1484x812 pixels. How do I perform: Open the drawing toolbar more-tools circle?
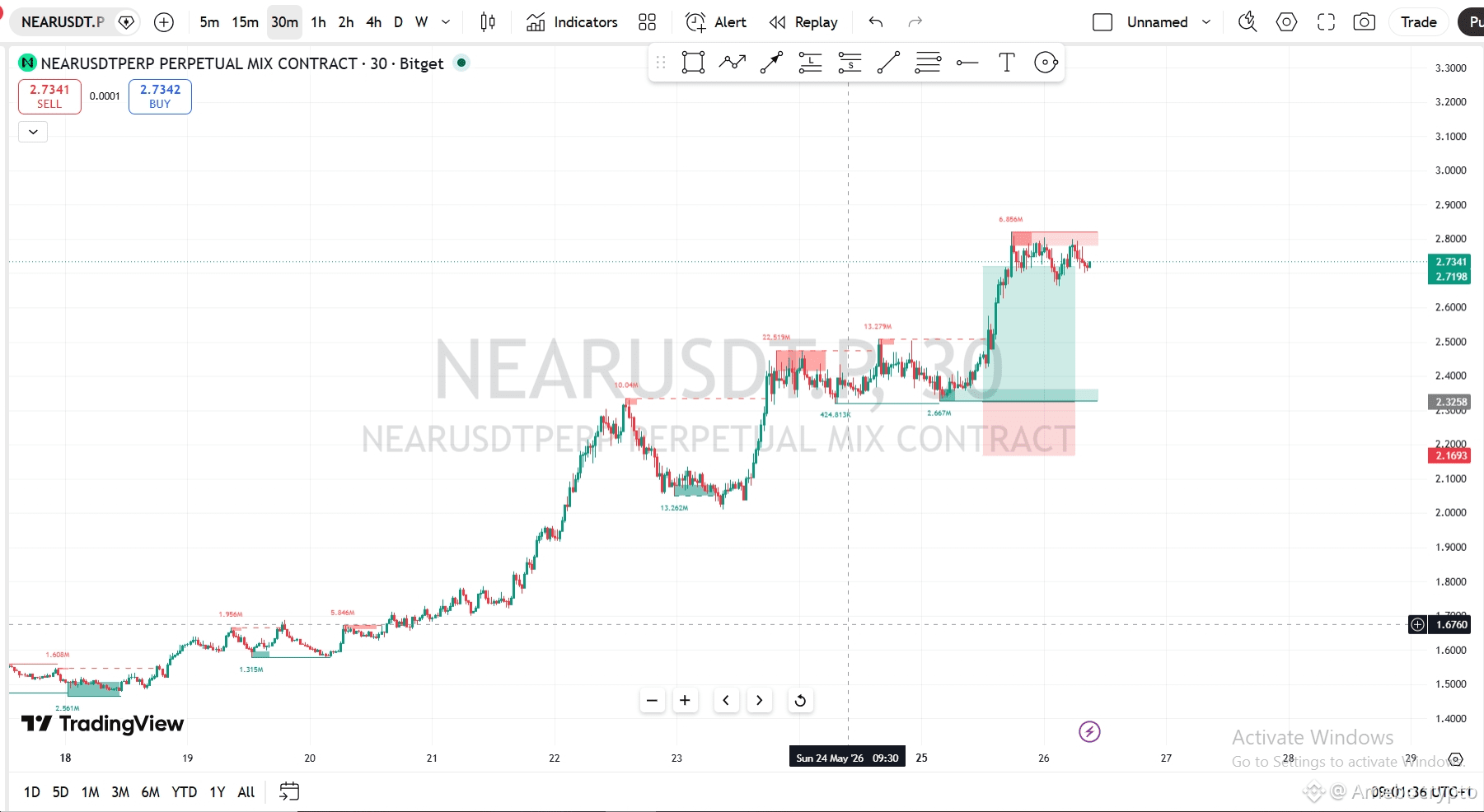(x=1046, y=63)
